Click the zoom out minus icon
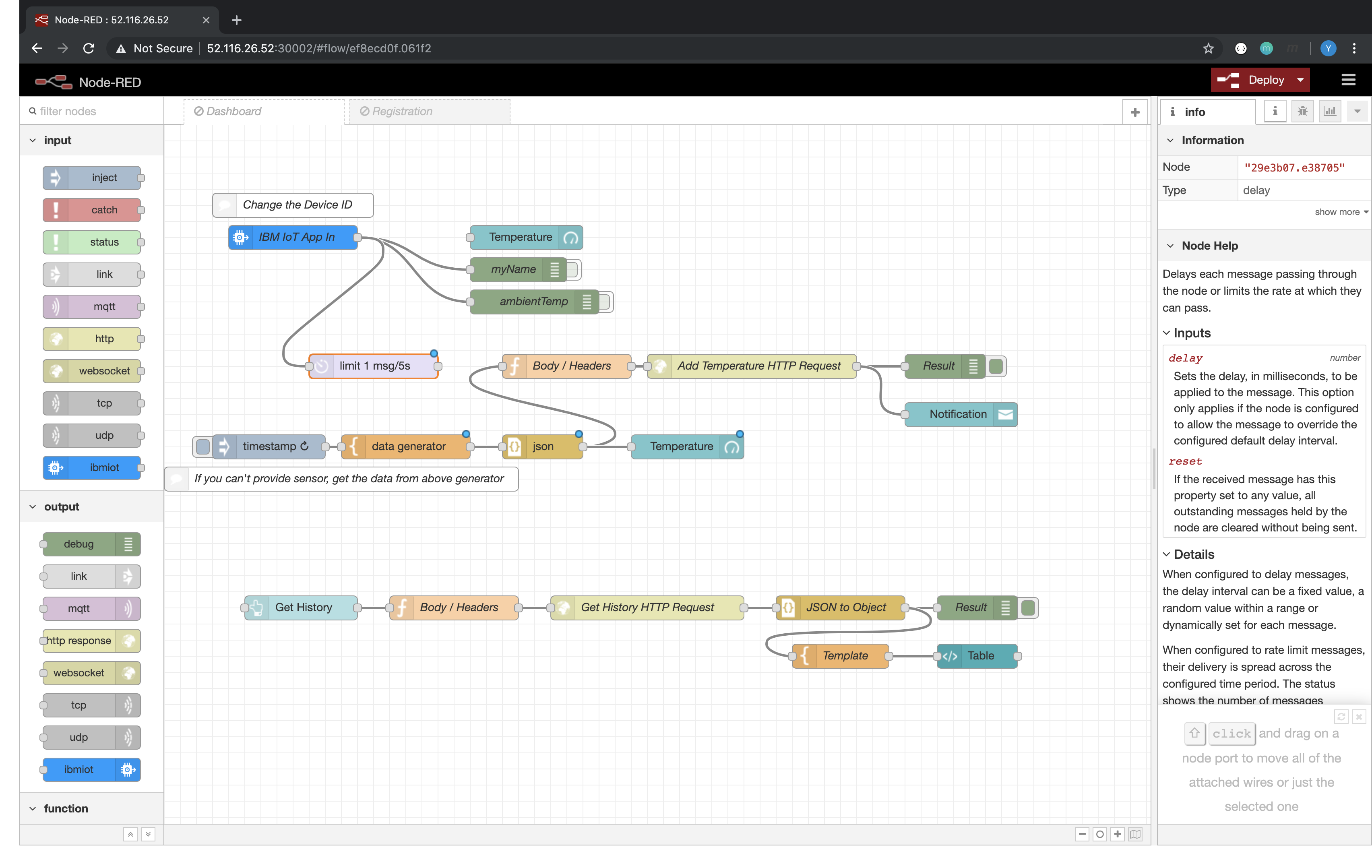1372x868 pixels. click(1082, 834)
